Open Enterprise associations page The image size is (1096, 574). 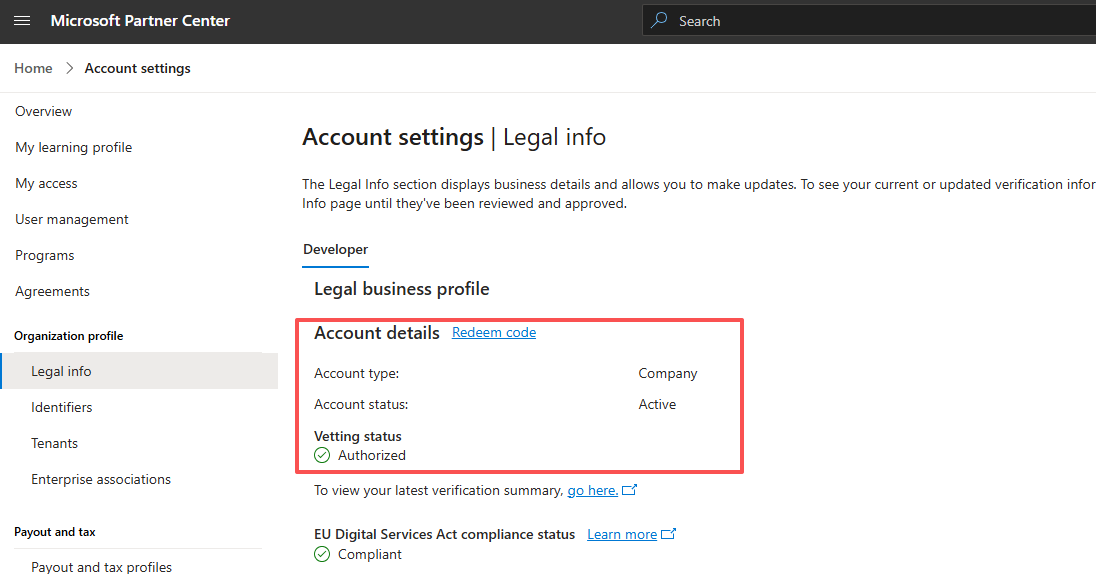pos(101,479)
